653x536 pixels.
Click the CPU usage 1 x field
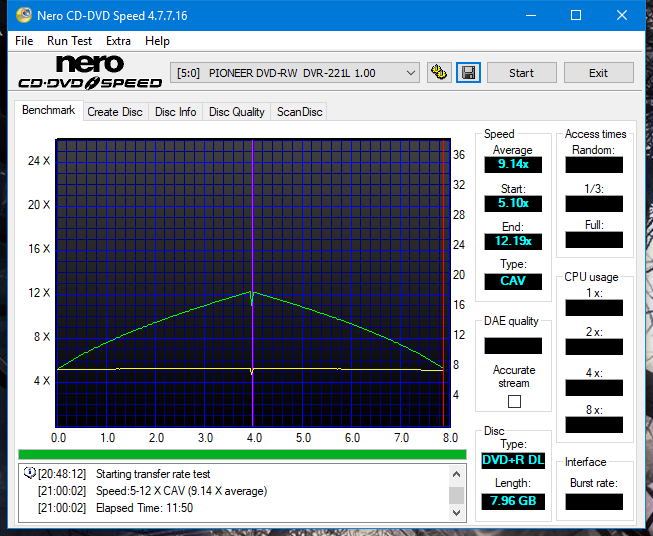point(594,308)
